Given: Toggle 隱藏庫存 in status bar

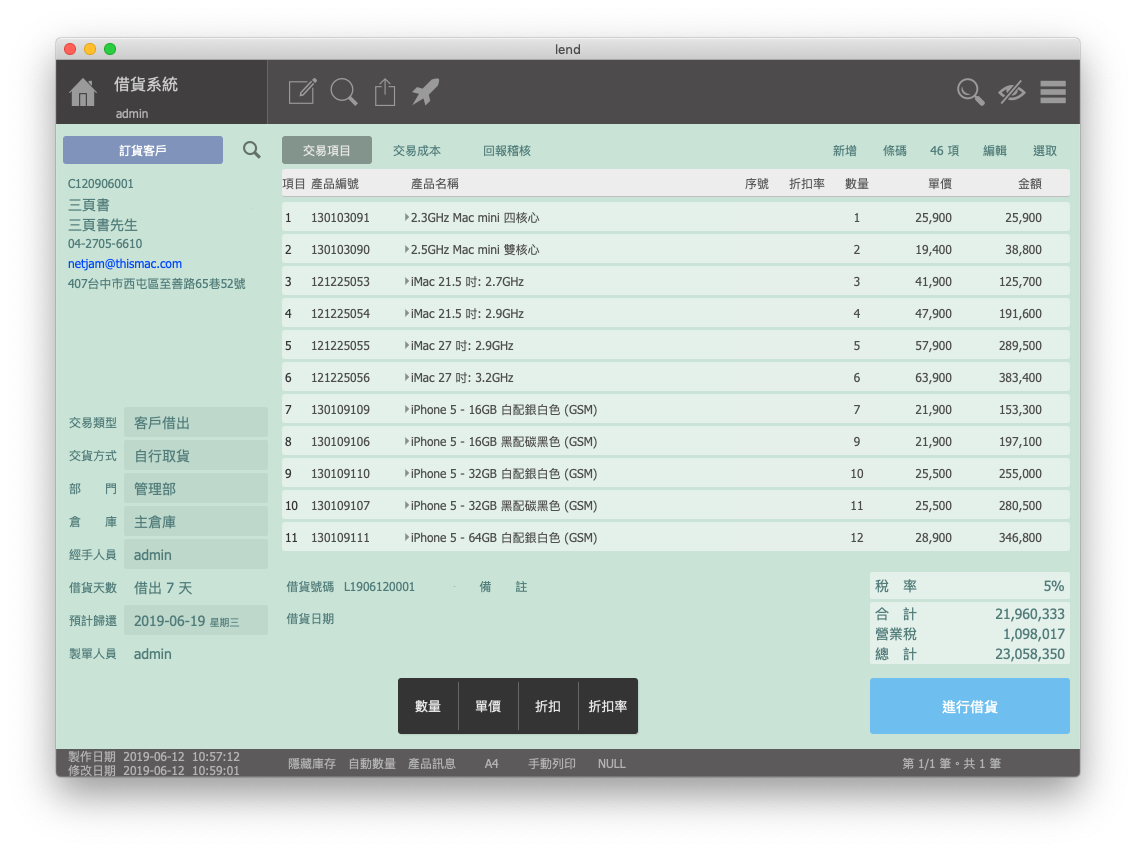Looking at the screenshot, I should pos(312,763).
